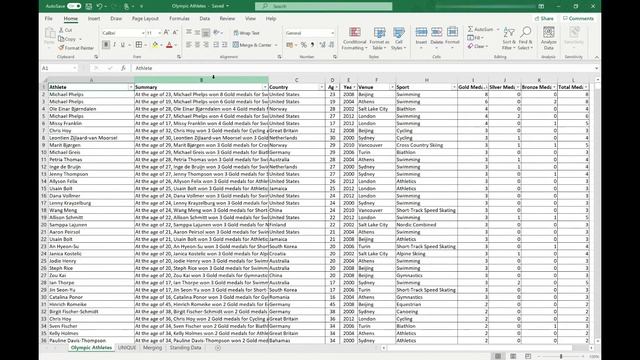Image resolution: width=640 pixels, height=360 pixels.
Task: Click the Comments button
Action: tap(578, 18)
